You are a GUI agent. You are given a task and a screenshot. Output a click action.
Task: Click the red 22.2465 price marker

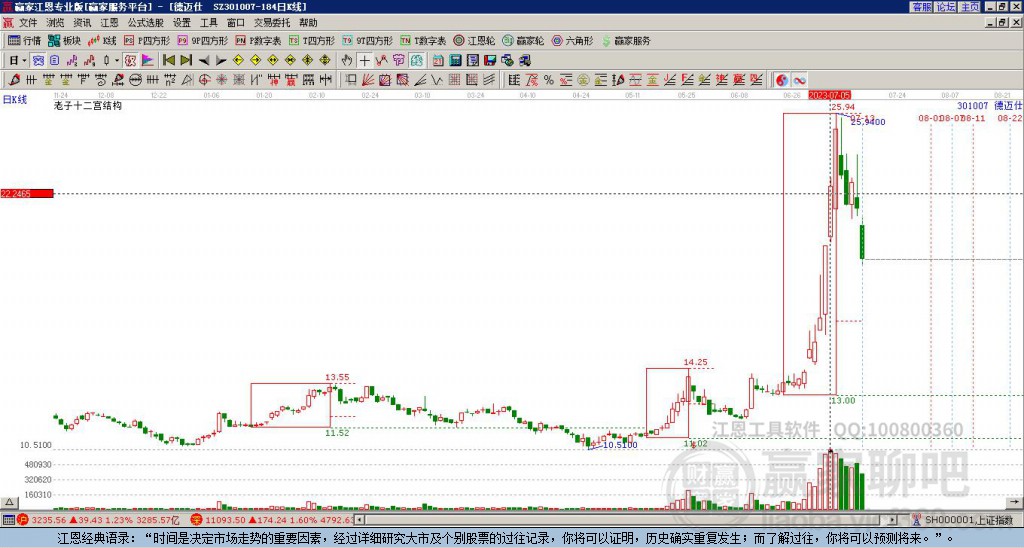click(x=27, y=193)
